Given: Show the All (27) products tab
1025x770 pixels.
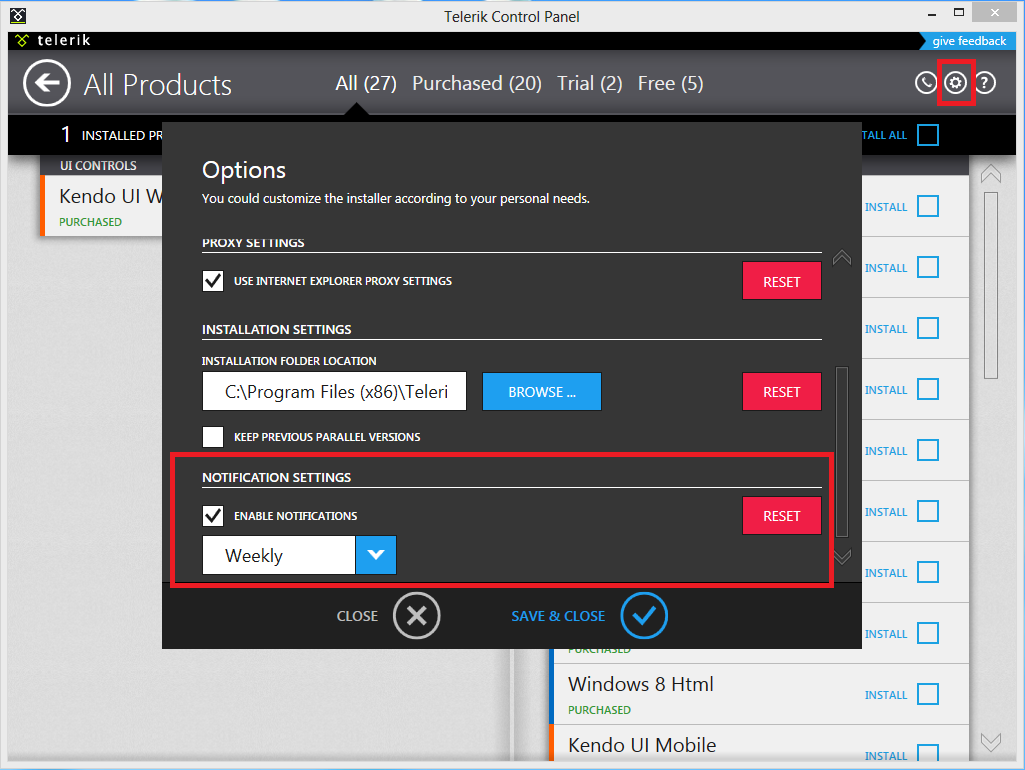Looking at the screenshot, I should tap(366, 84).
